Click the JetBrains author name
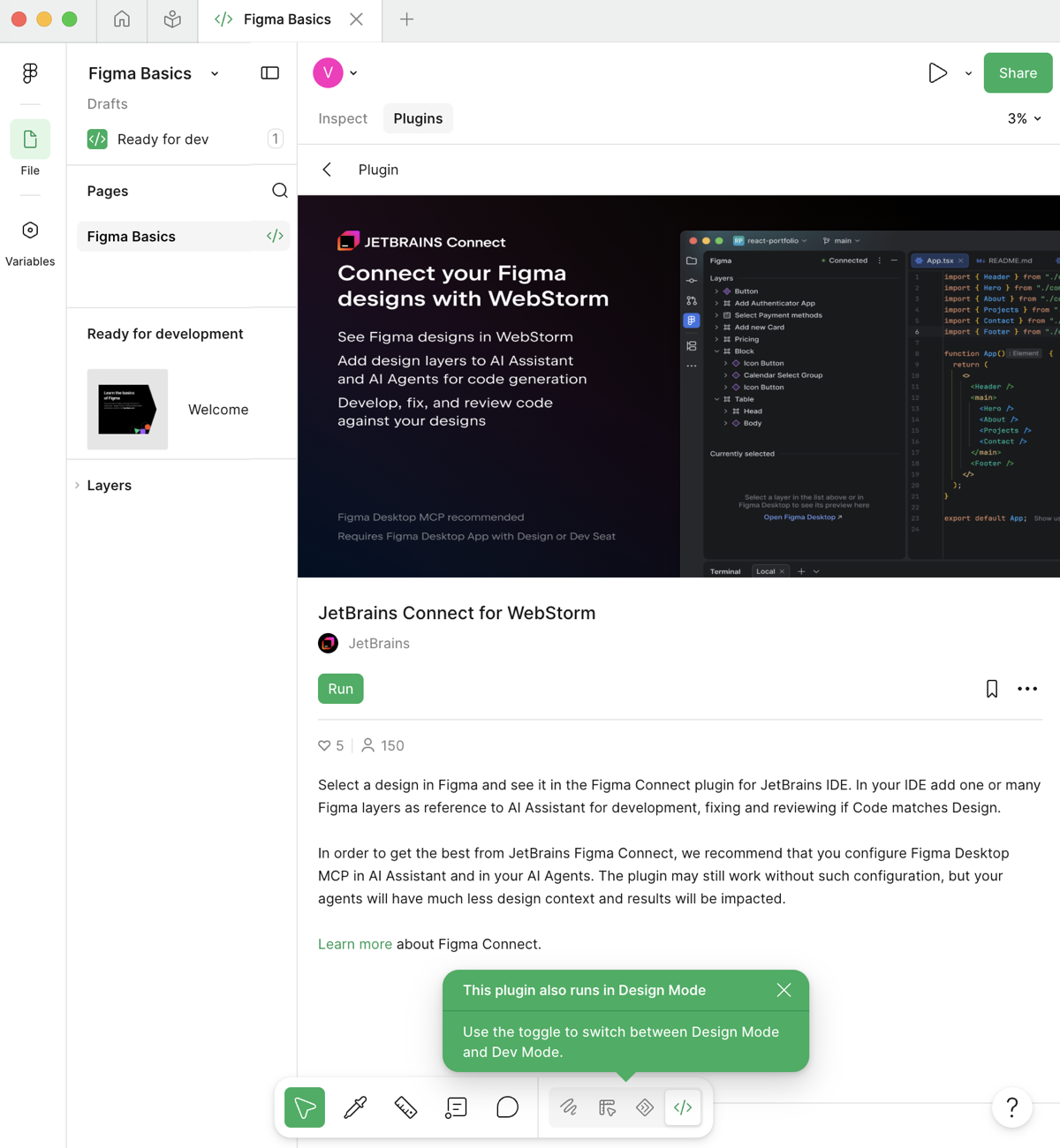Viewport: 1060px width, 1148px height. [379, 644]
